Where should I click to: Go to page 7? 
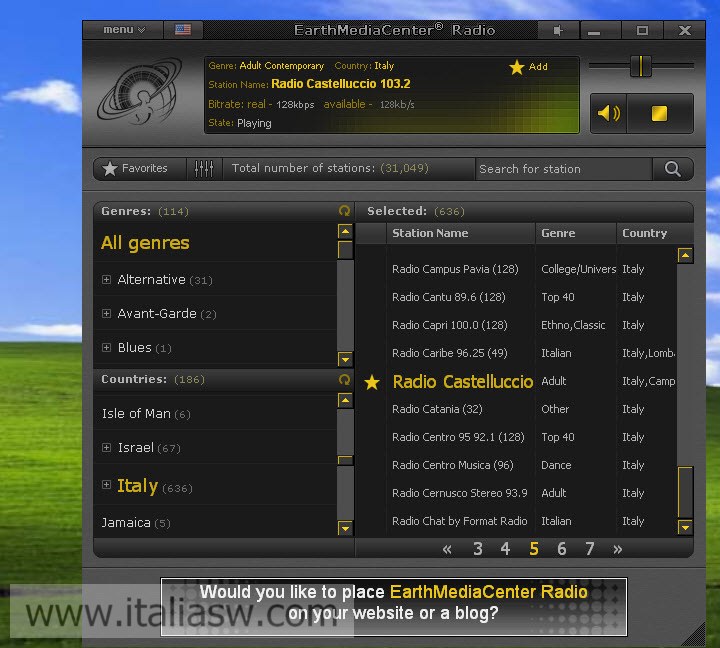pyautogui.click(x=590, y=549)
